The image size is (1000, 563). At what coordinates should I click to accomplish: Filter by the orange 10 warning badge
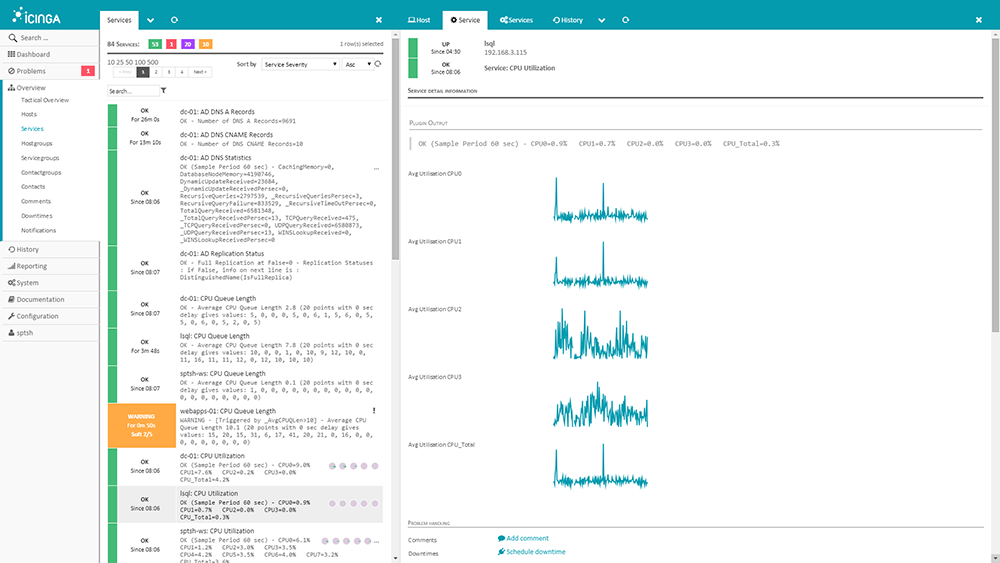205,44
